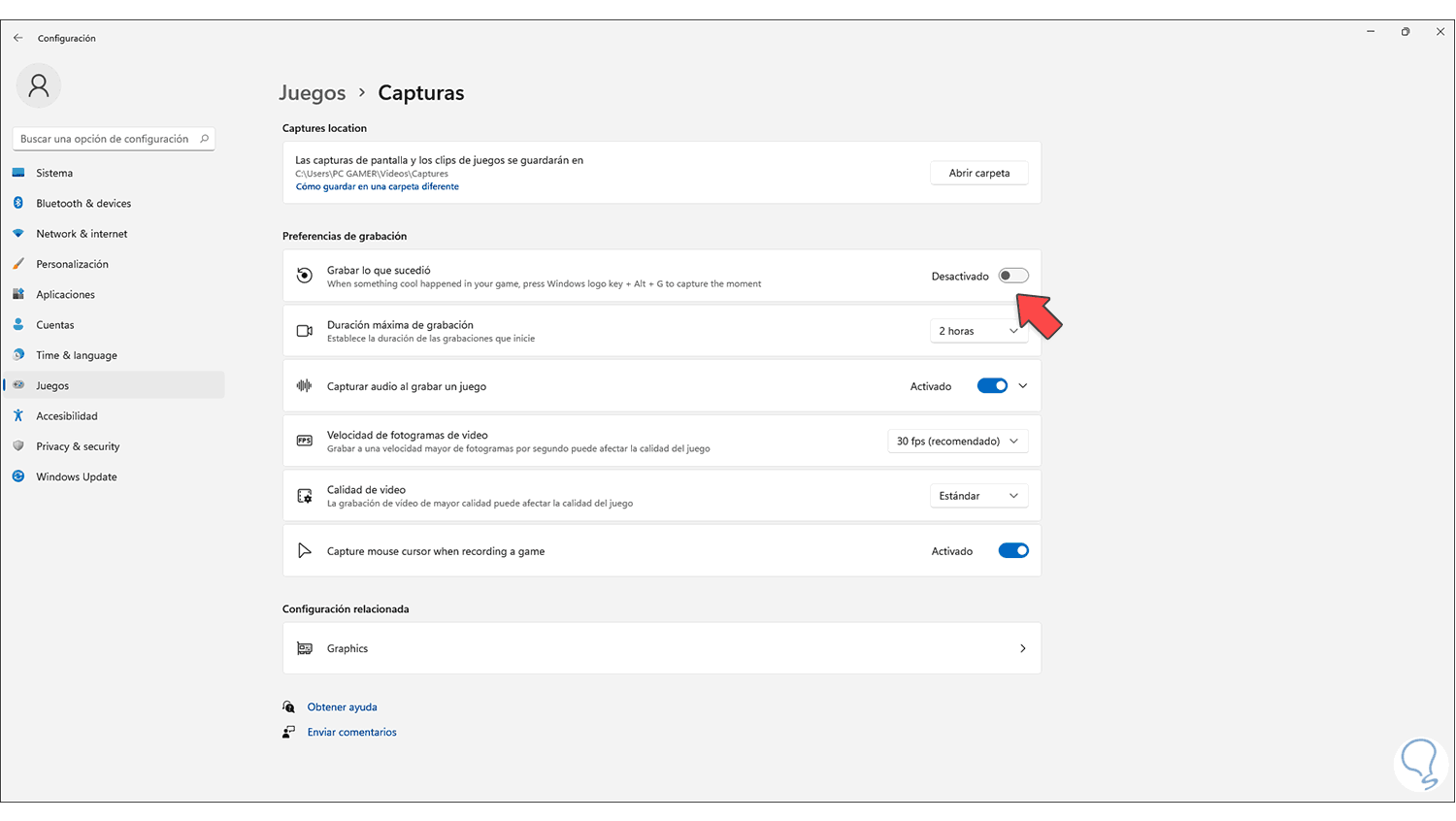Viewport: 1456px width, 821px height.
Task: Click the Personalización paintbrush icon
Action: tap(18, 264)
